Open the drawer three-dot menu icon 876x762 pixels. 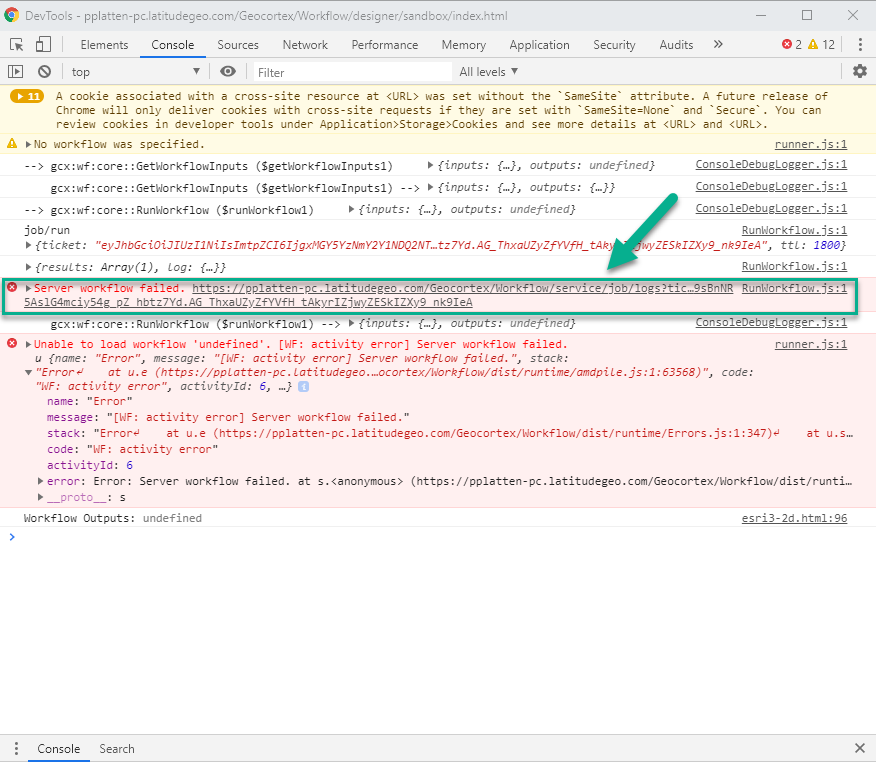coord(16,749)
